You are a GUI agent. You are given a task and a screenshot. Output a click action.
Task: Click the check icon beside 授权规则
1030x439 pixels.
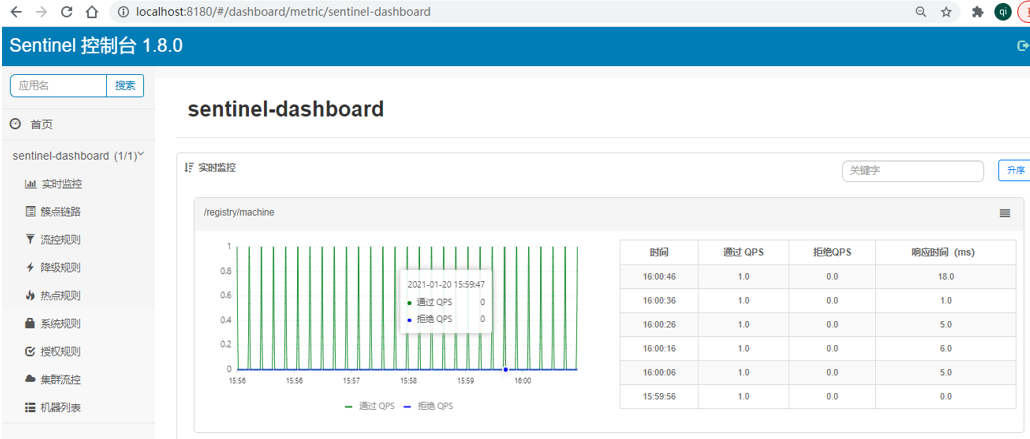pyautogui.click(x=30, y=352)
